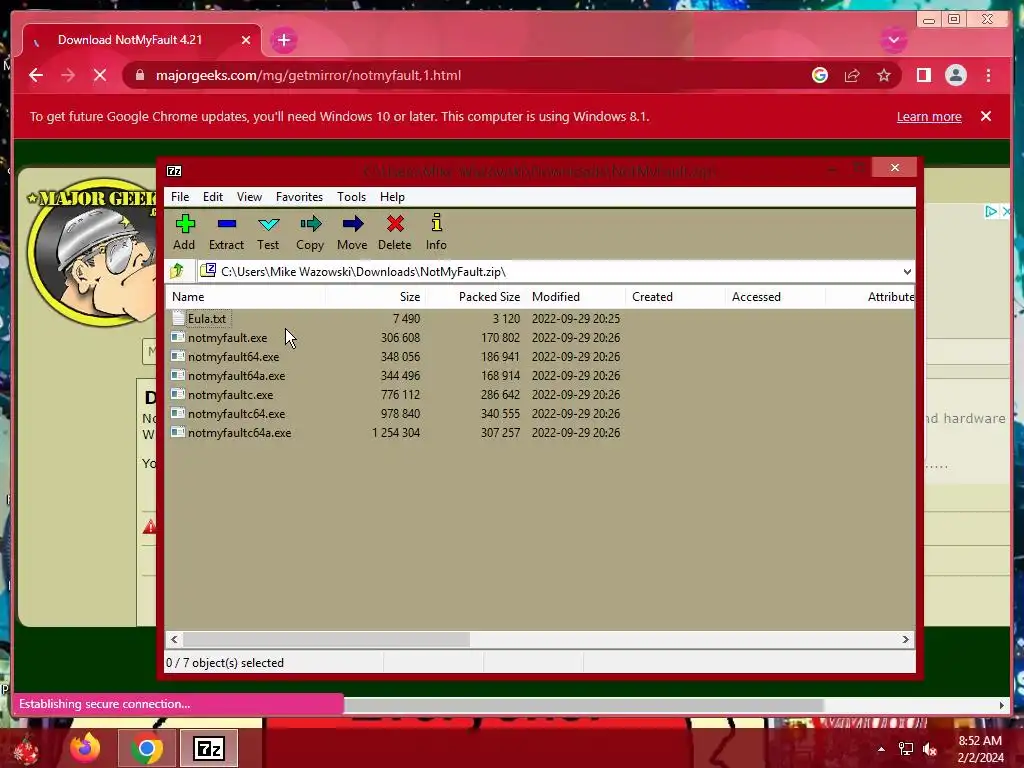Open Firefox from the taskbar

click(86, 748)
